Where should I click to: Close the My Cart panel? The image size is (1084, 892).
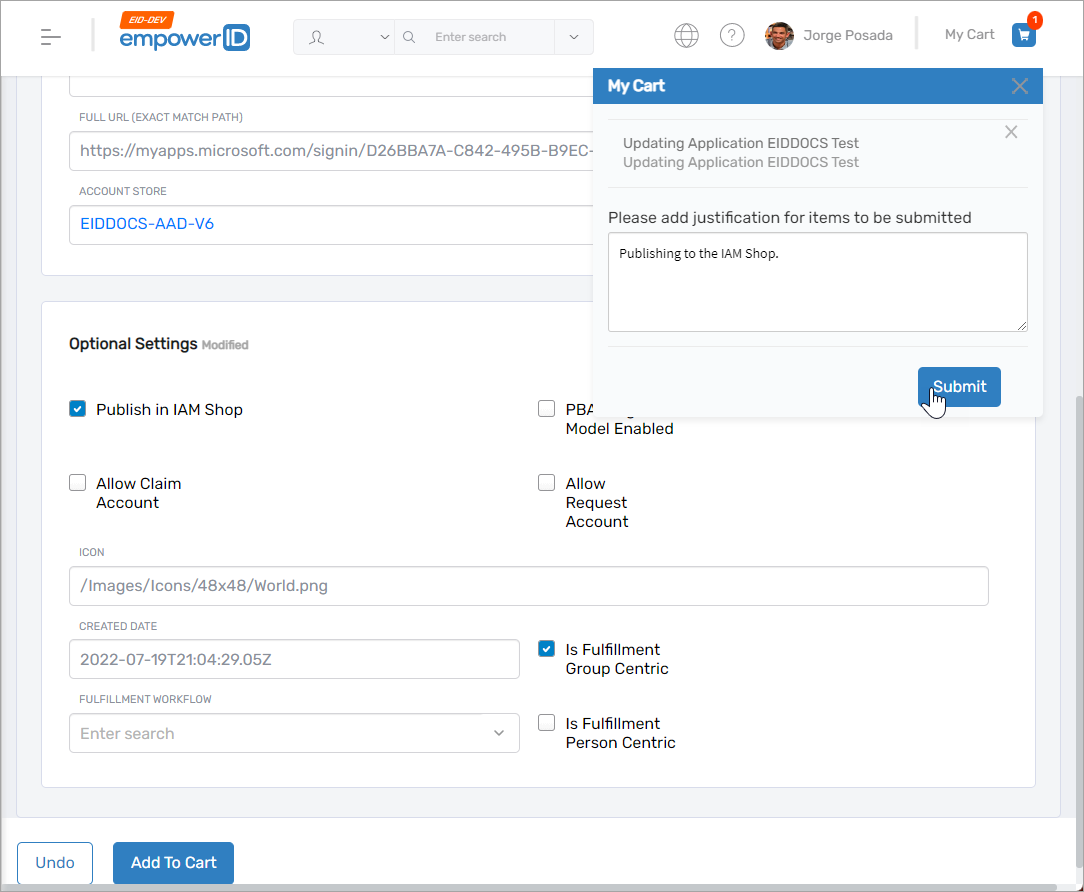[1019, 86]
